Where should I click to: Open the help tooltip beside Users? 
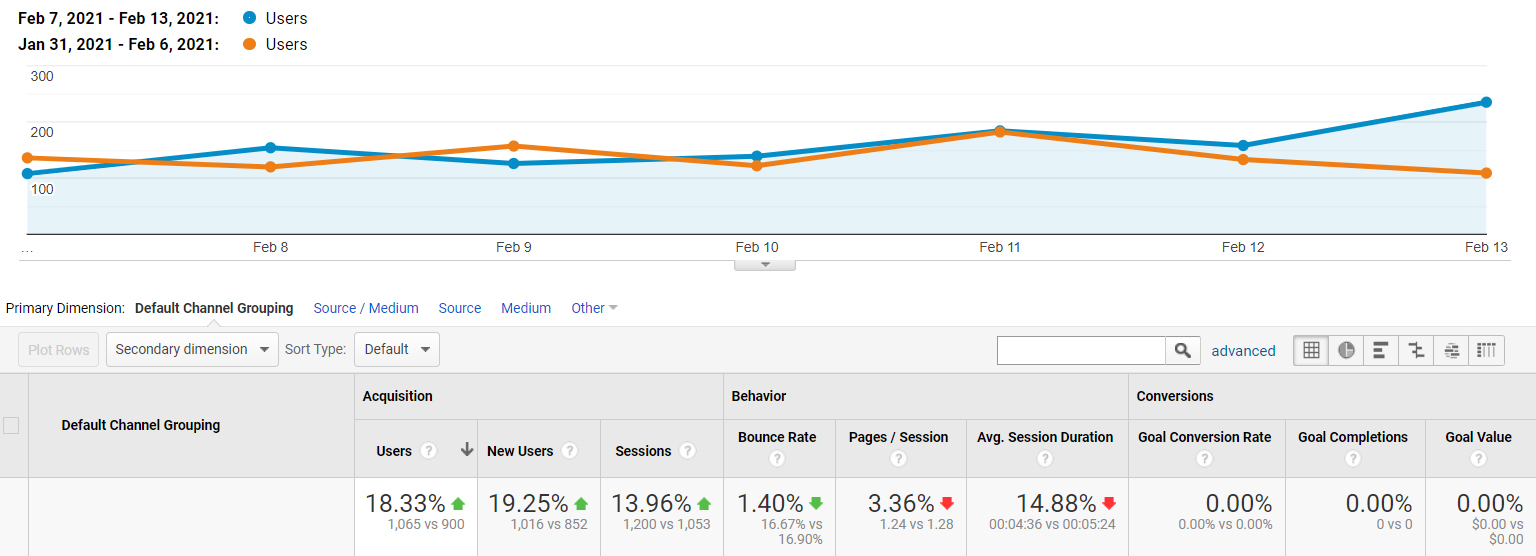pyautogui.click(x=429, y=451)
